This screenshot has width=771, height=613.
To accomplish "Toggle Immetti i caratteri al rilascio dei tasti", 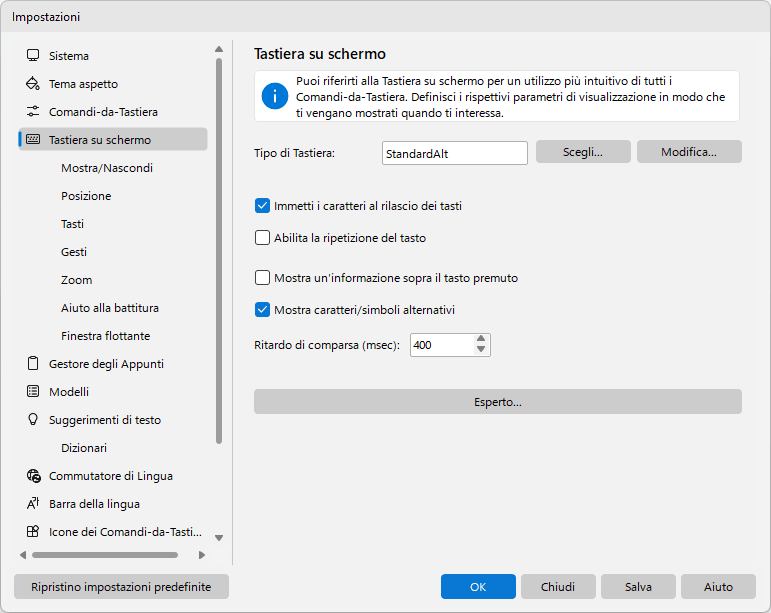I will coord(262,205).
